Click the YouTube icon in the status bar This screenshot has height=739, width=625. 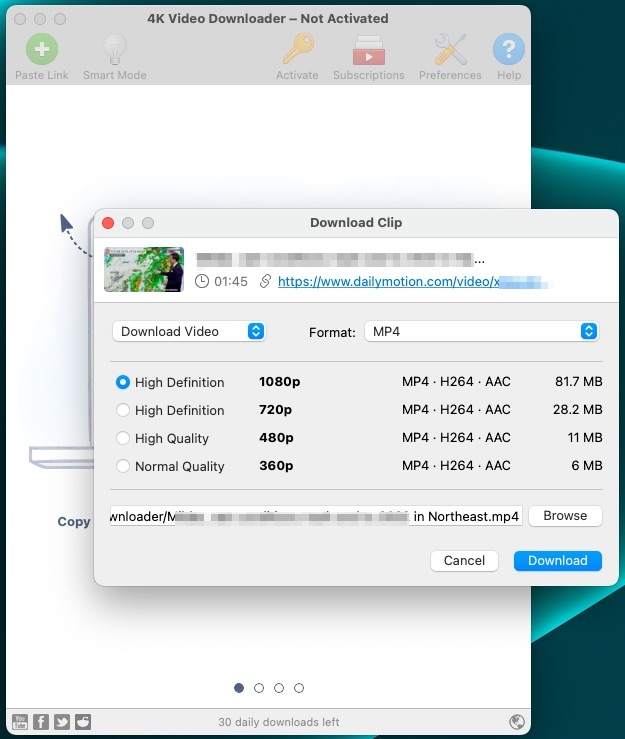pyautogui.click(x=20, y=722)
